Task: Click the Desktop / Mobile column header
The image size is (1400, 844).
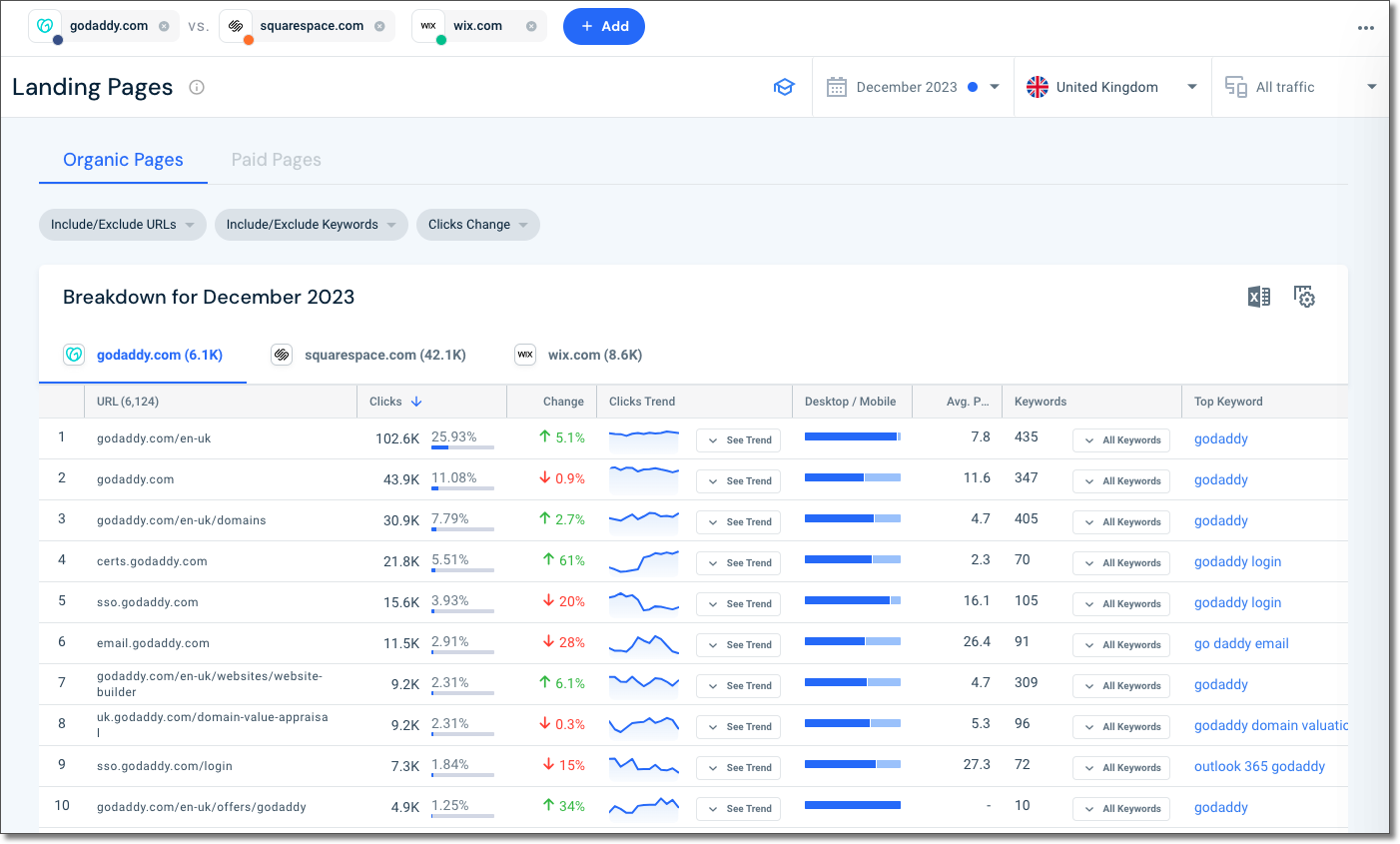Action: (850, 402)
